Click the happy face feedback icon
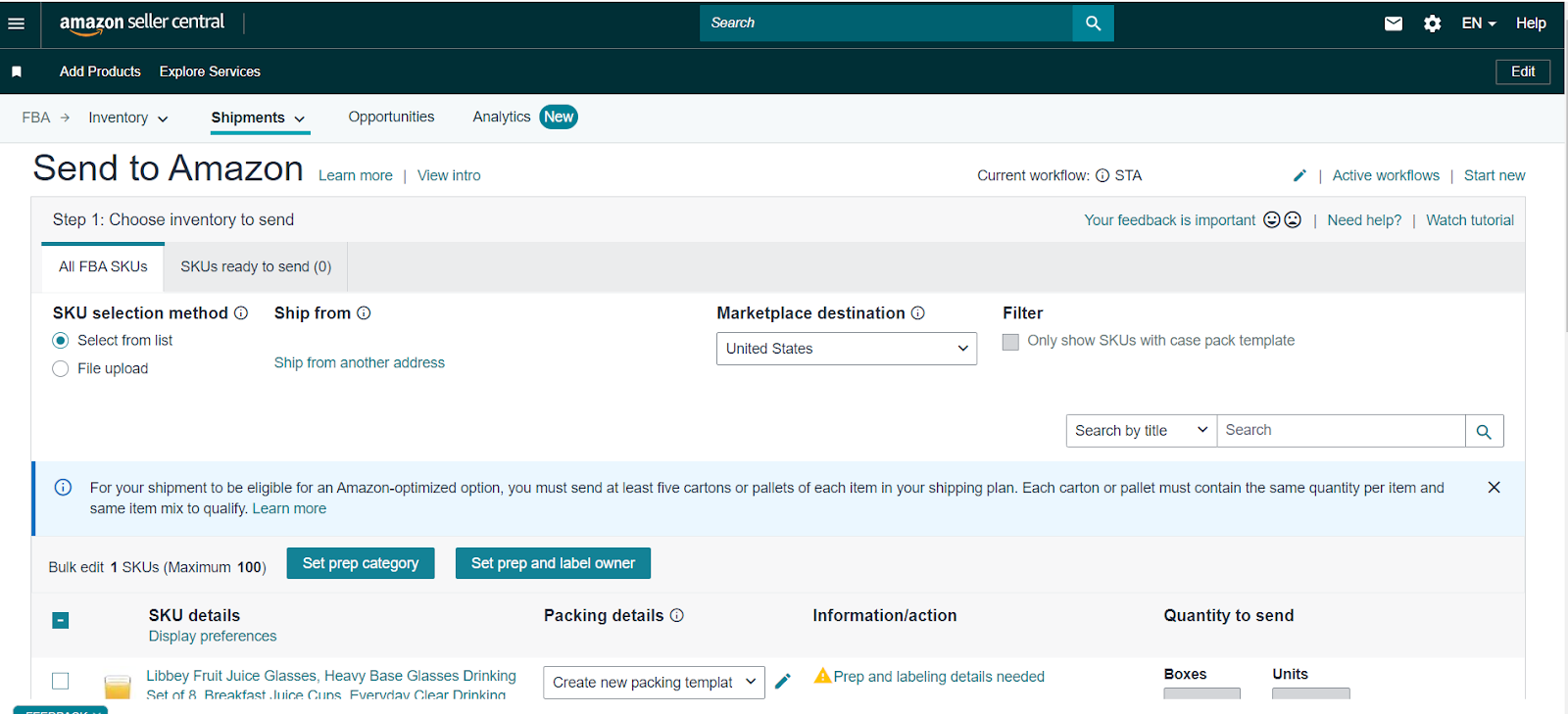 [1272, 219]
